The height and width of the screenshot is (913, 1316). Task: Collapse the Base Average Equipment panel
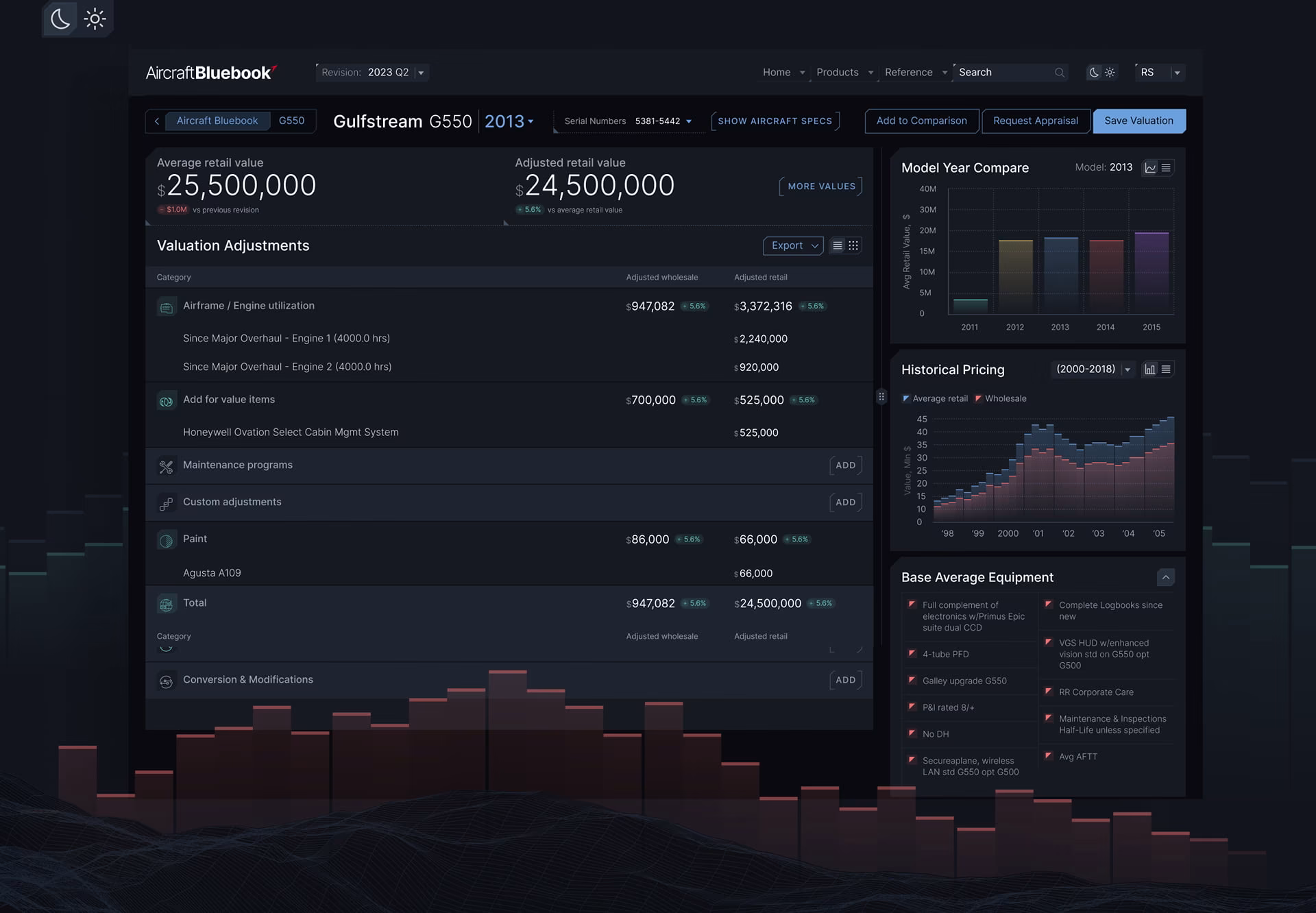(x=1165, y=577)
